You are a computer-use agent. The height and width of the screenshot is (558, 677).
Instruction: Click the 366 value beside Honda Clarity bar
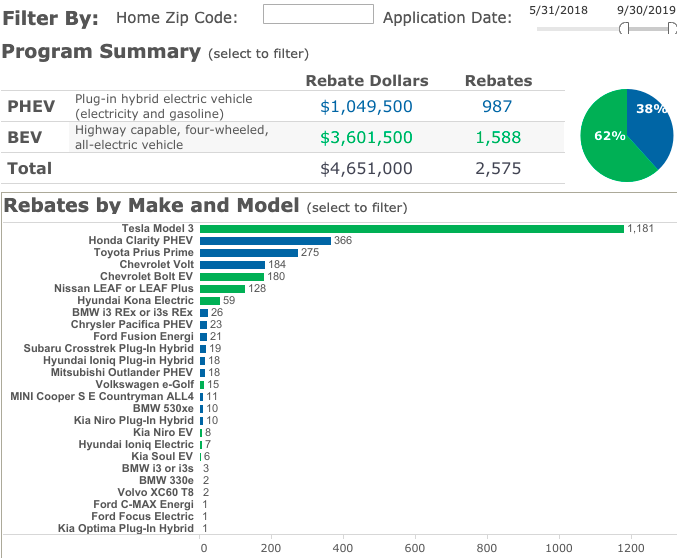(x=343, y=241)
